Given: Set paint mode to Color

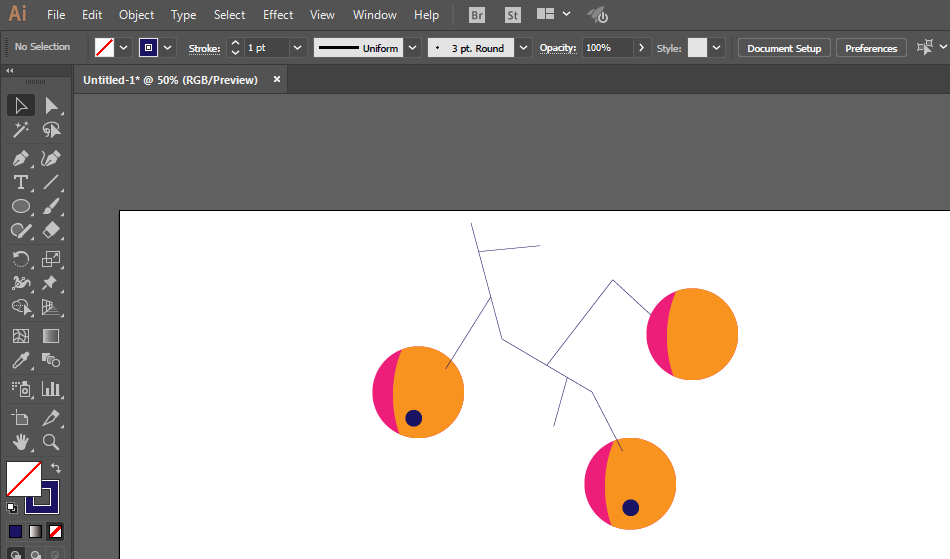Looking at the screenshot, I should coord(16,531).
